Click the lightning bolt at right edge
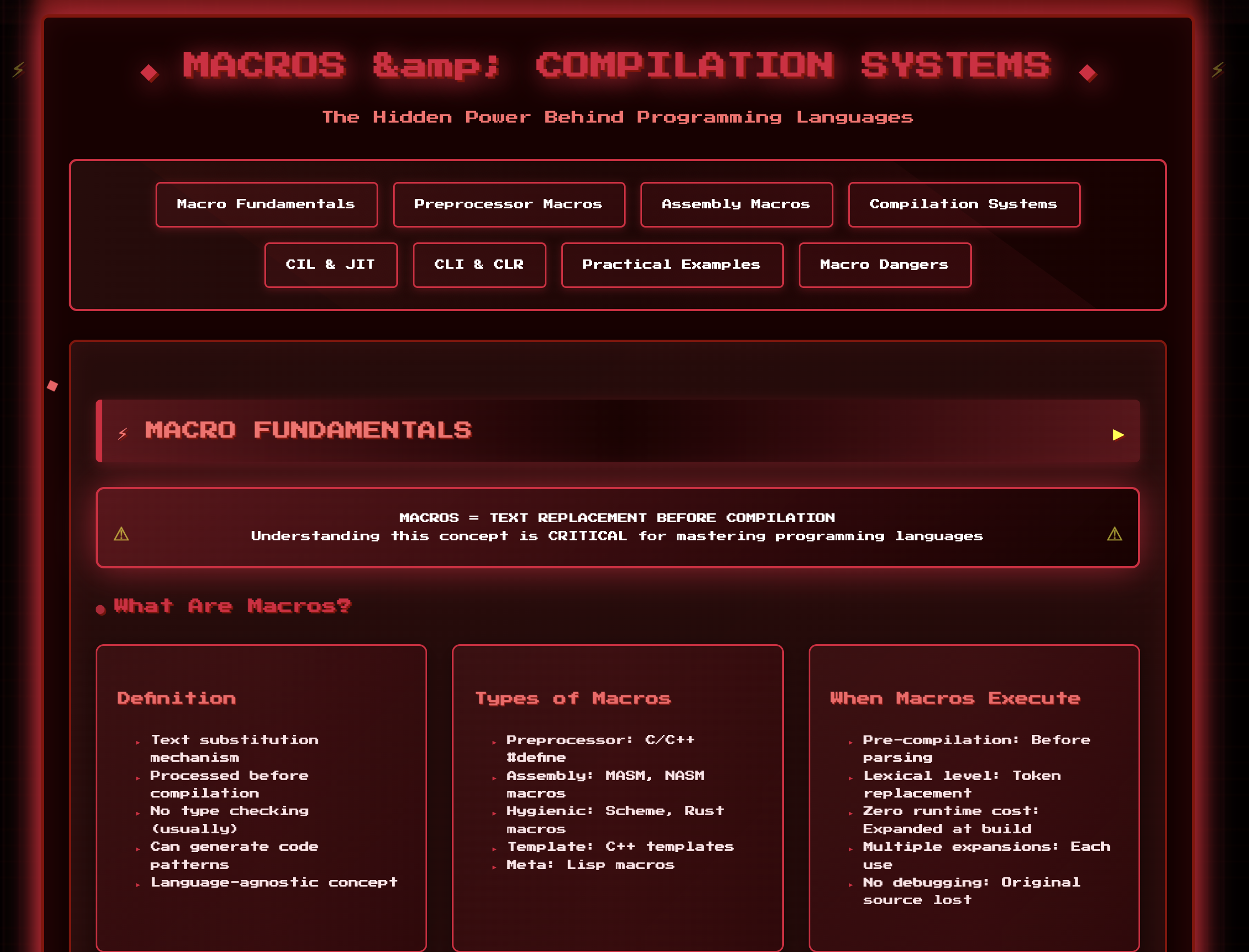The height and width of the screenshot is (952, 1249). point(1218,70)
